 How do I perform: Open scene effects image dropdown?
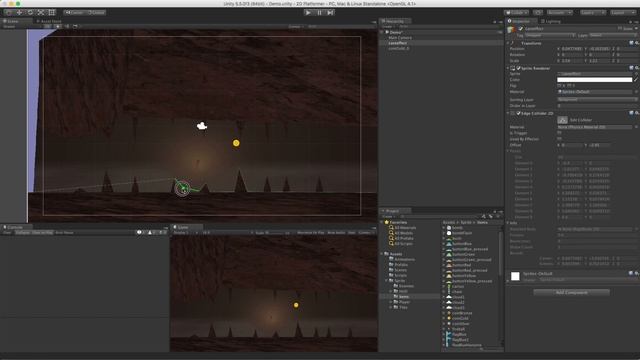[x=76, y=27]
